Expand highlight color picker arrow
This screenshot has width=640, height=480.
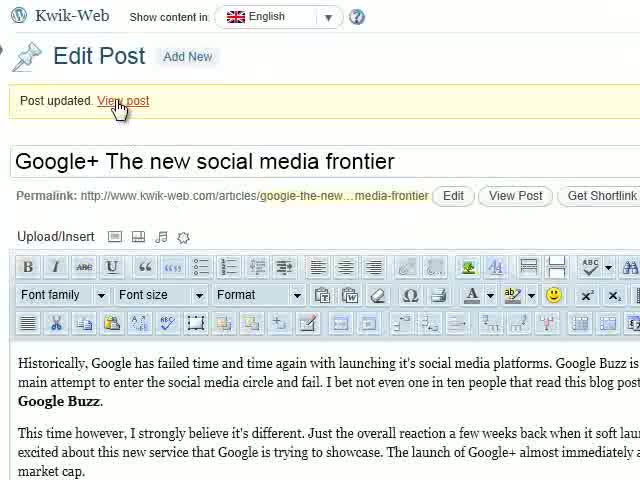[531, 296]
